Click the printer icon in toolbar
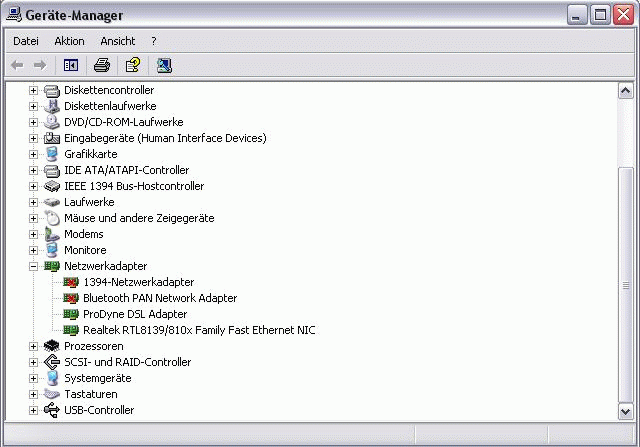Viewport: 640px width, 447px height. point(101,65)
